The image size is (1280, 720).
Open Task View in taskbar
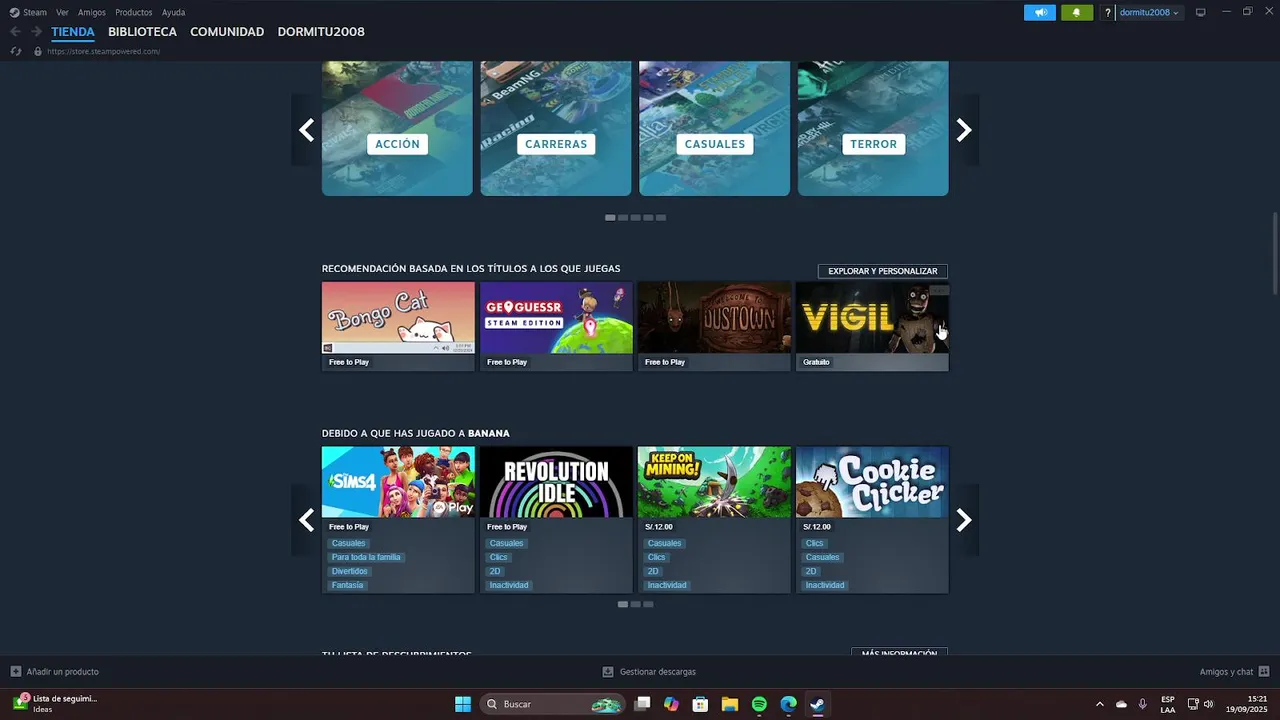point(642,704)
